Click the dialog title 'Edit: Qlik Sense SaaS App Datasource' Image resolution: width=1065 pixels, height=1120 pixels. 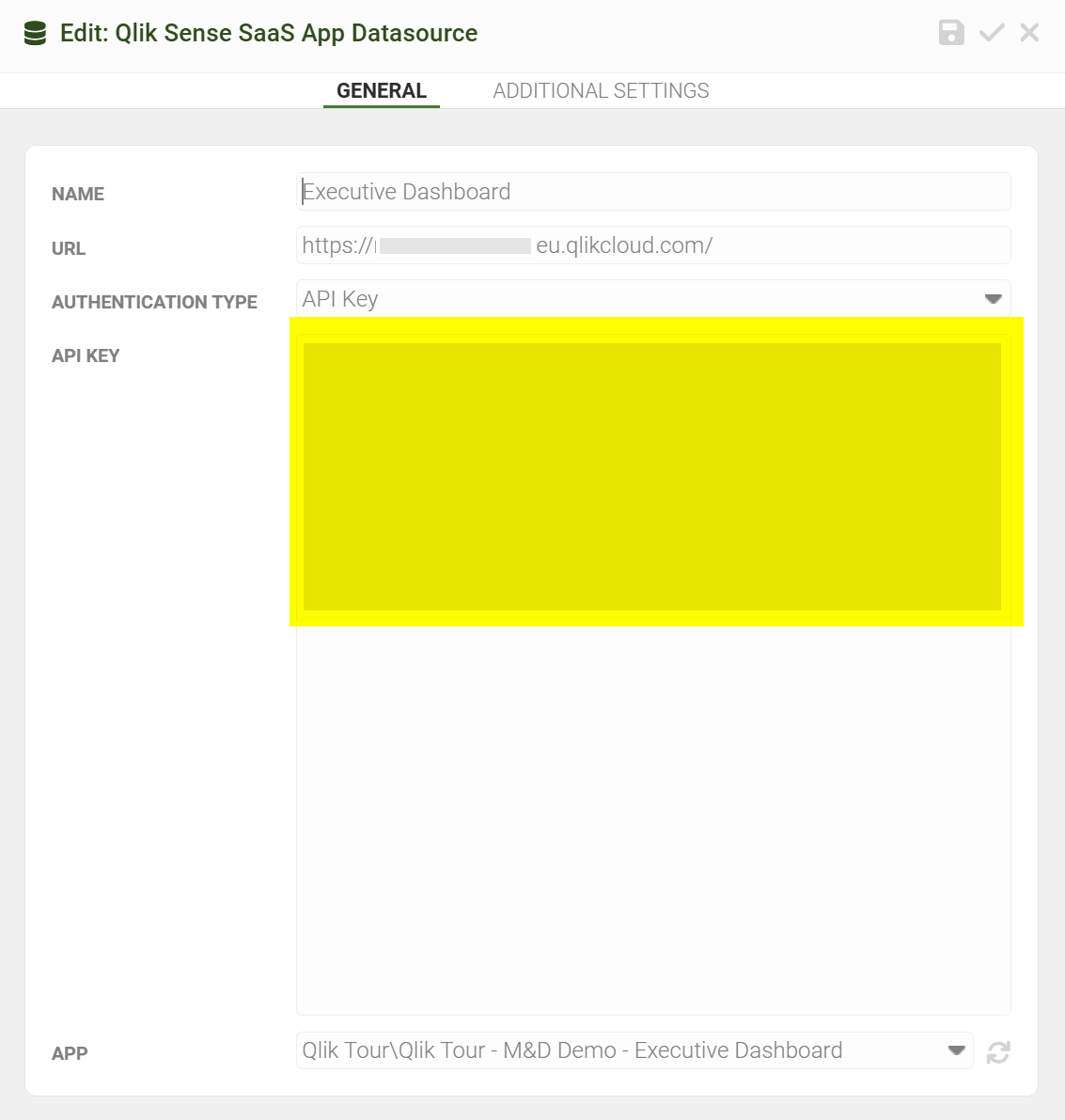(x=269, y=34)
